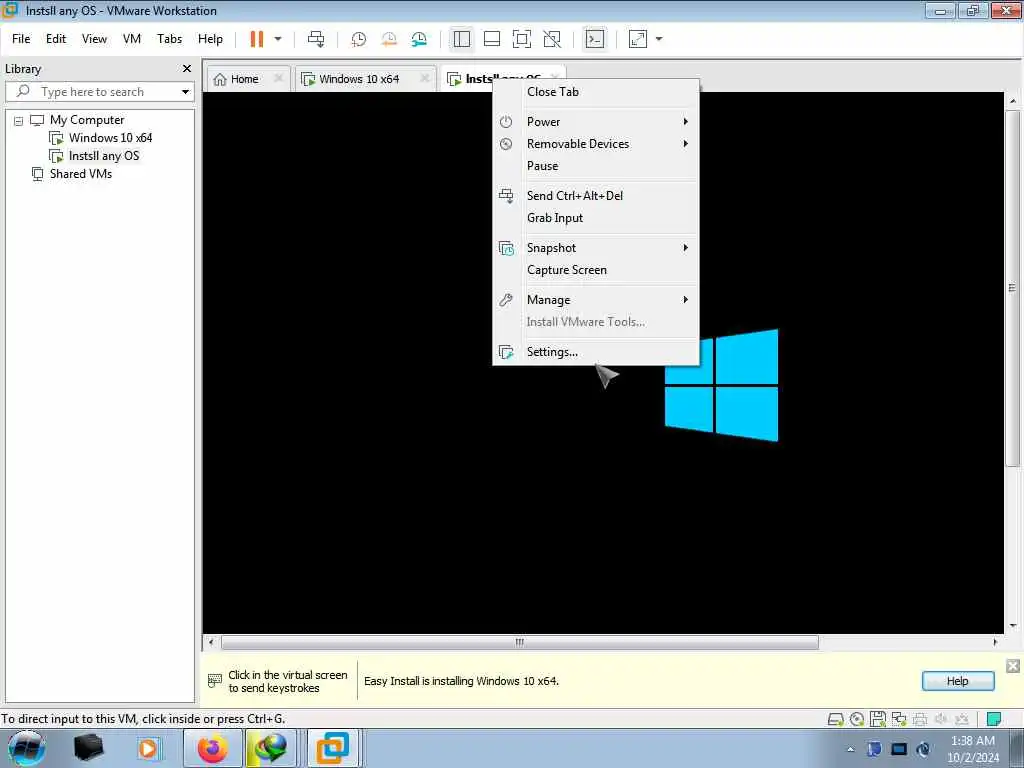Click the horizontal scrollbar thumb under the VM
This screenshot has height=768, width=1024.
(520, 643)
